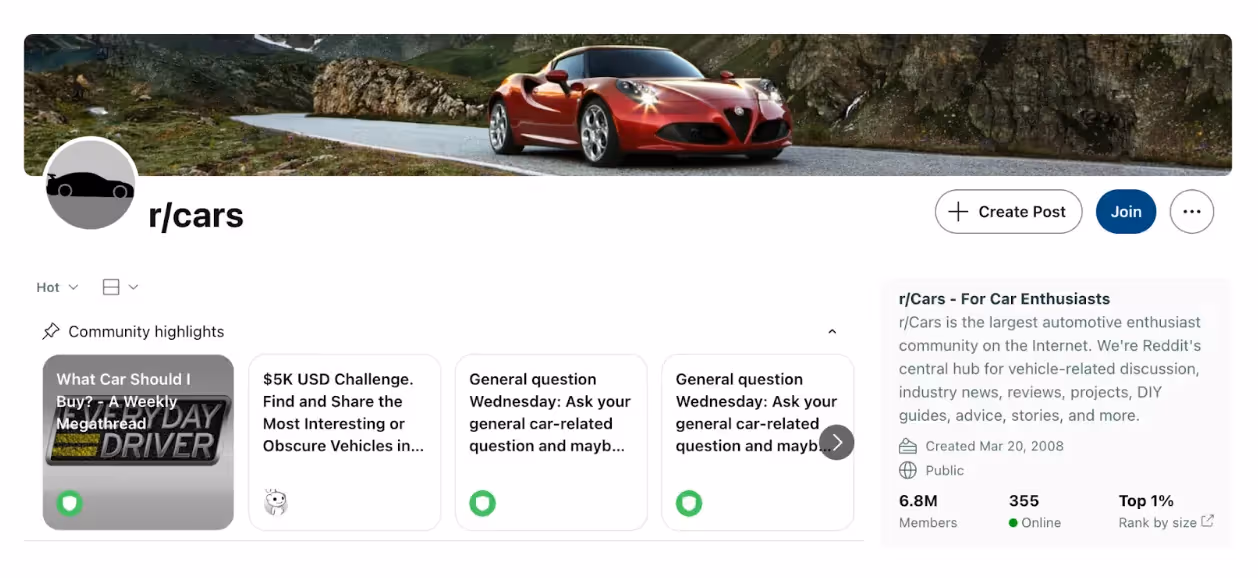Click the Reddit snoo avatar on $5K Challenge card
1258x578 pixels.
point(276,503)
